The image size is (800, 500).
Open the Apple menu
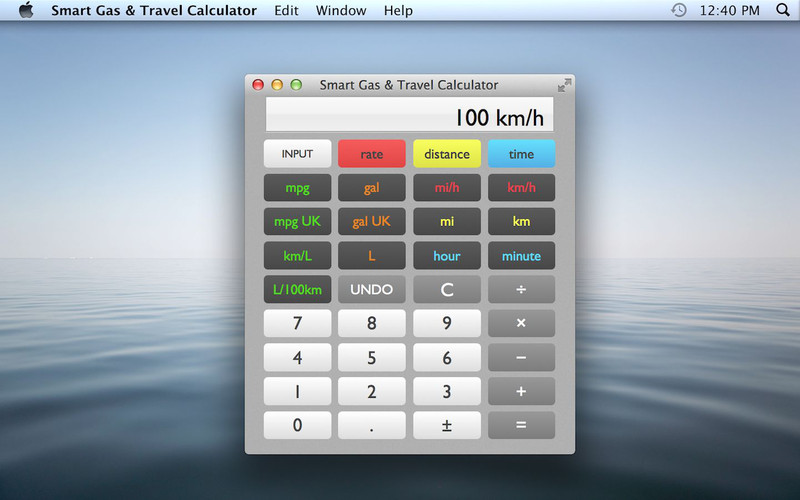pos(26,10)
